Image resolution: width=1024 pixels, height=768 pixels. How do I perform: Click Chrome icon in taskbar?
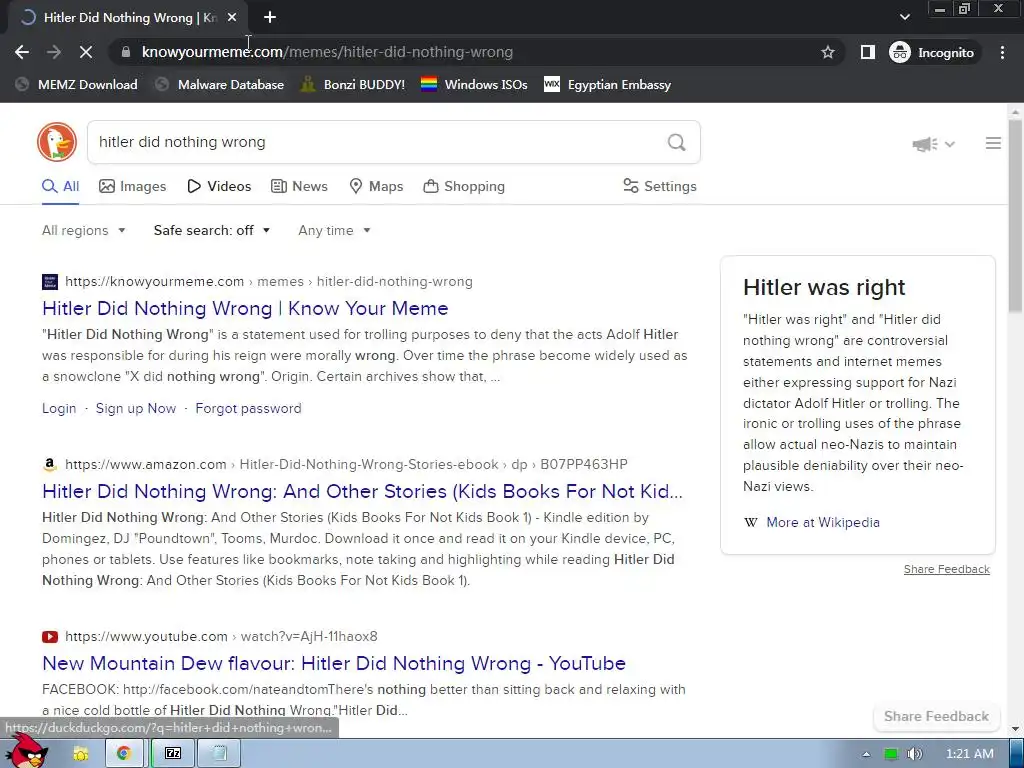click(x=123, y=754)
